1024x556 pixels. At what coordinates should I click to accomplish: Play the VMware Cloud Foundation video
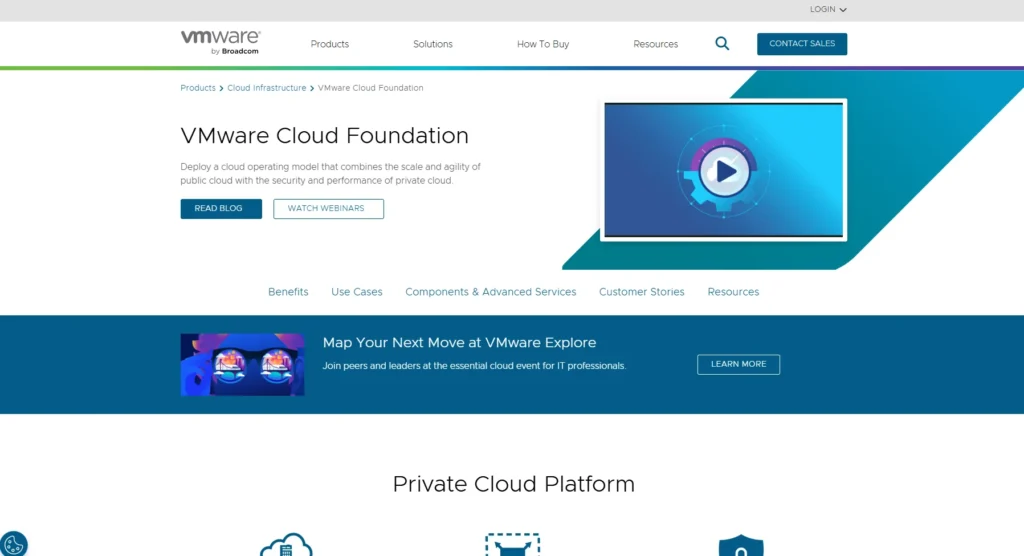click(724, 171)
